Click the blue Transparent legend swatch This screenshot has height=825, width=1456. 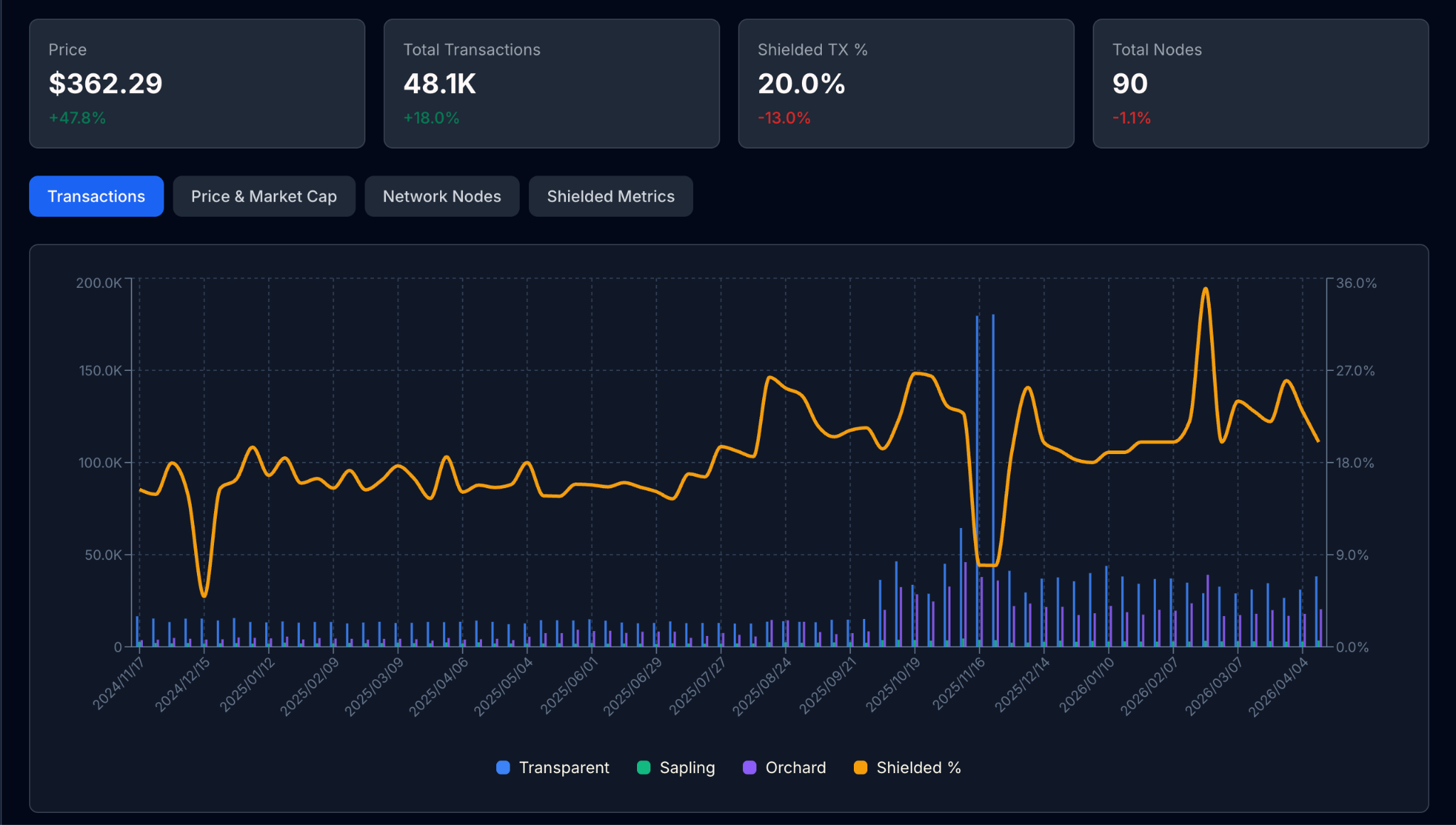coord(503,767)
